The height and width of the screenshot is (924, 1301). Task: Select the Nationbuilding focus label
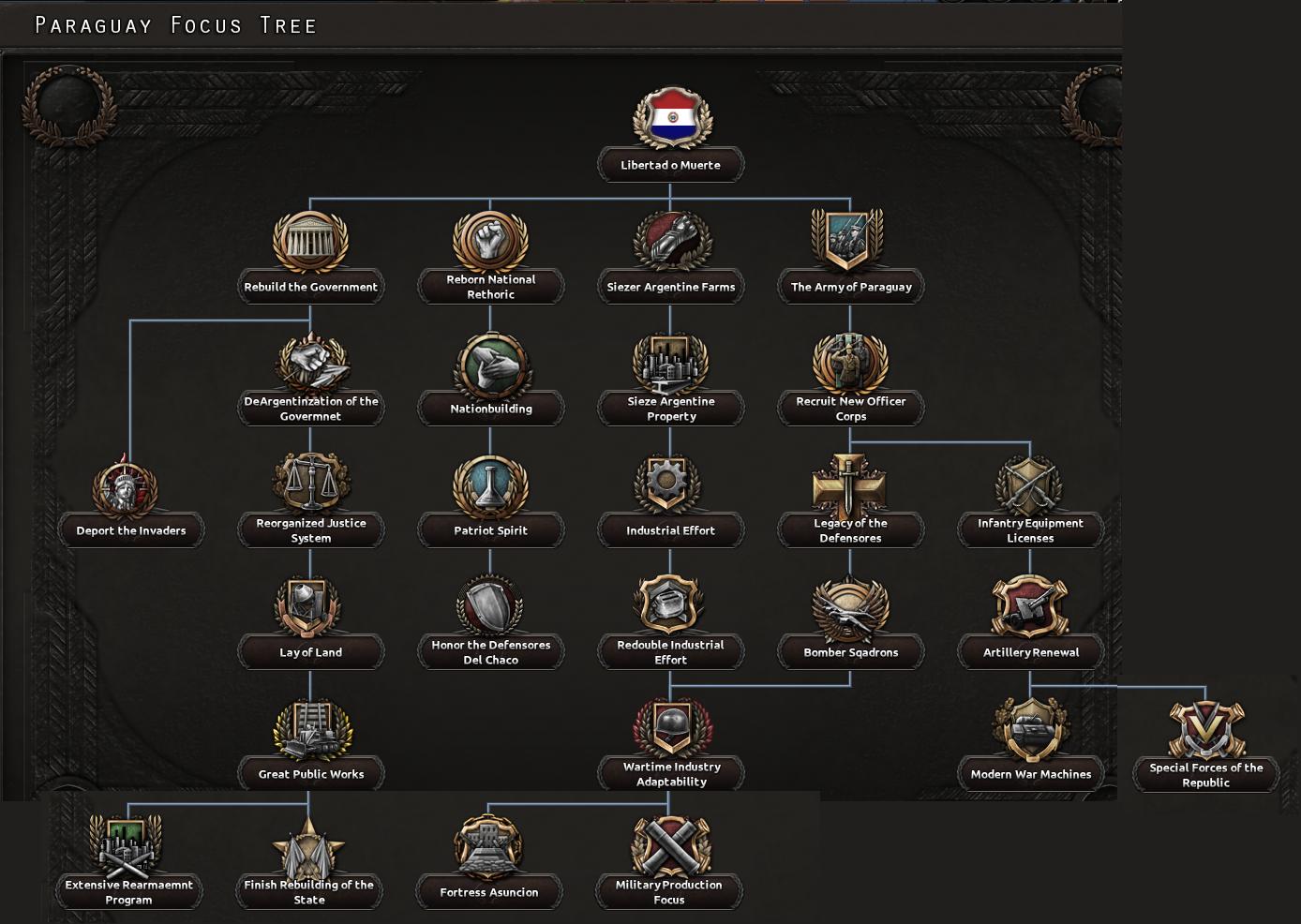click(x=491, y=409)
